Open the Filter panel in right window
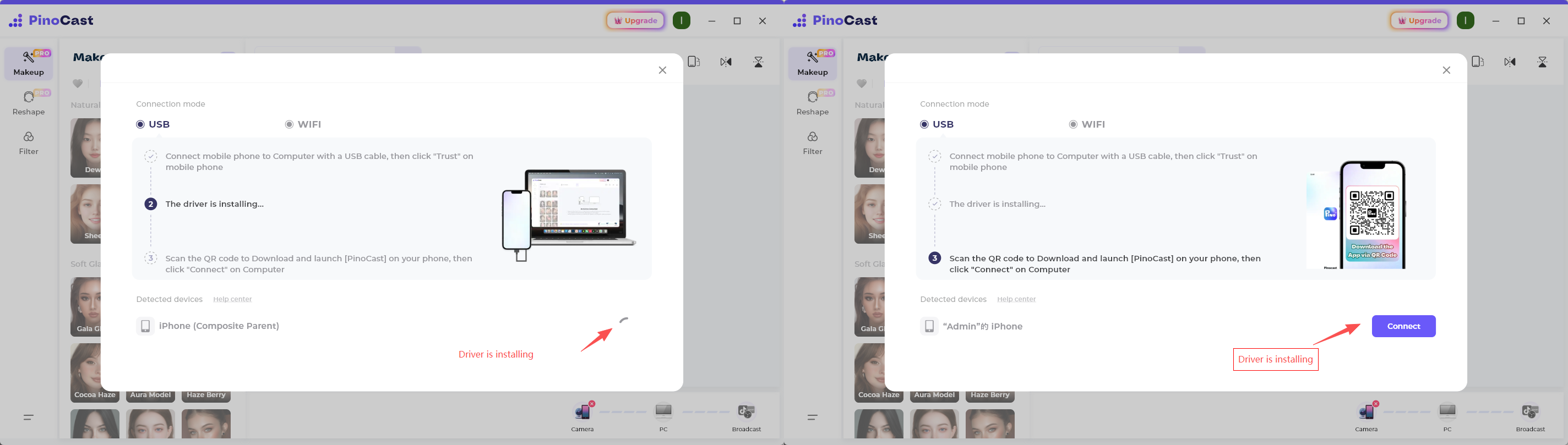Viewport: 1568px width, 445px height. [x=813, y=143]
